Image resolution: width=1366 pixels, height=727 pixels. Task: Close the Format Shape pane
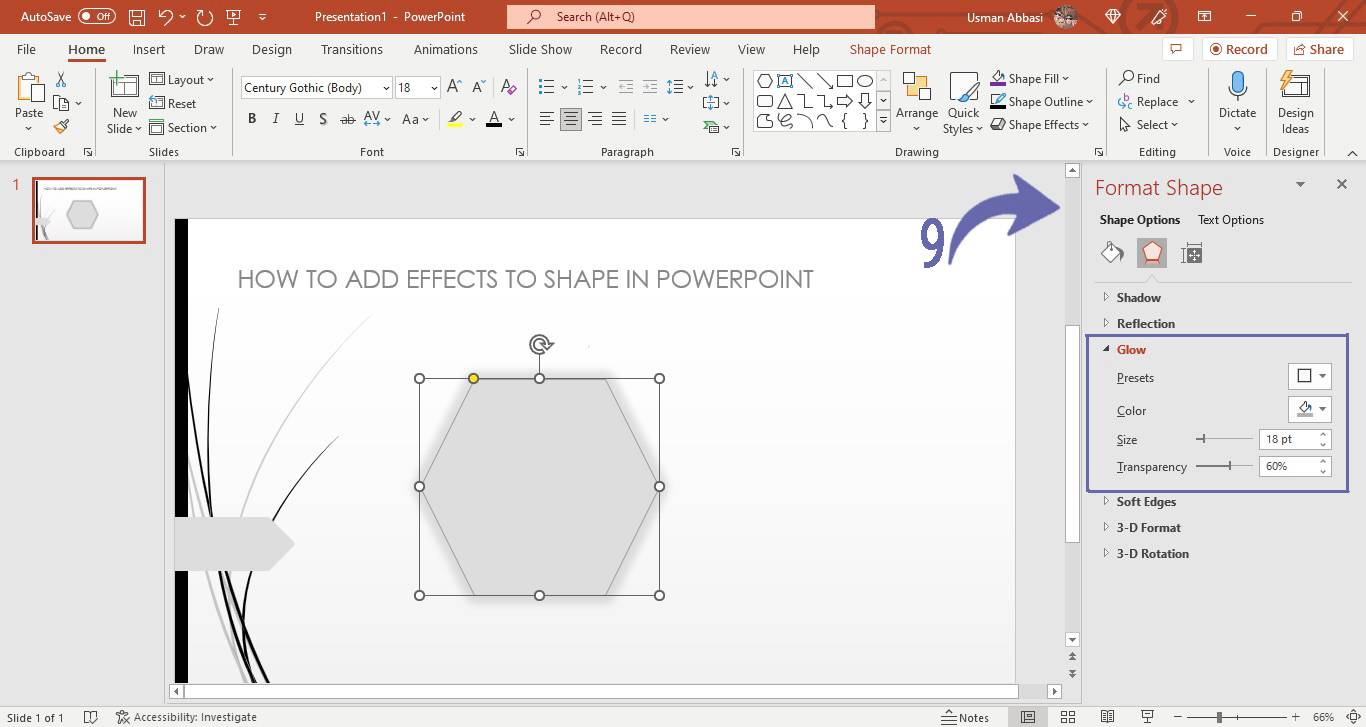[1341, 184]
